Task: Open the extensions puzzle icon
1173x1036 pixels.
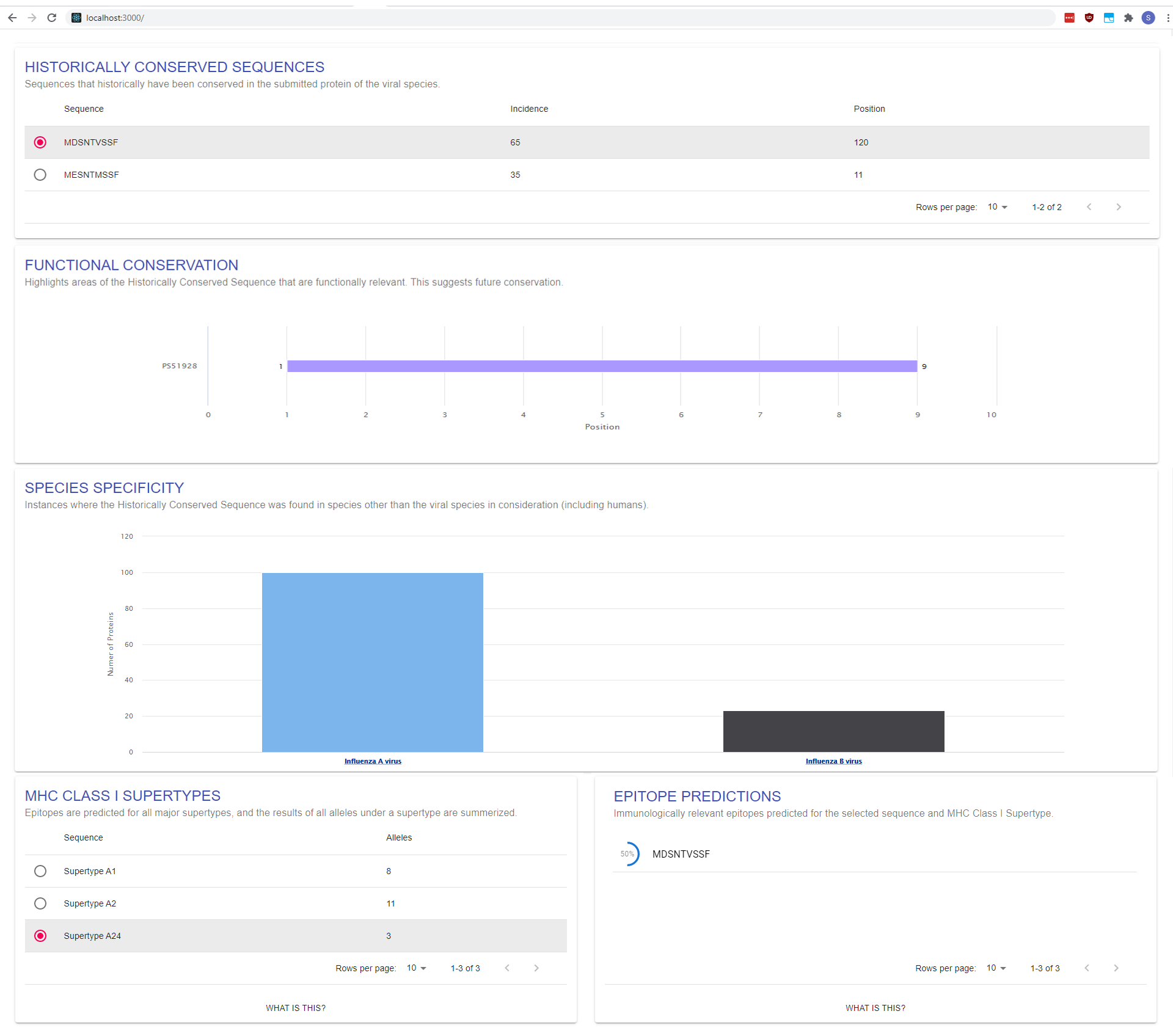Action: point(1128,18)
